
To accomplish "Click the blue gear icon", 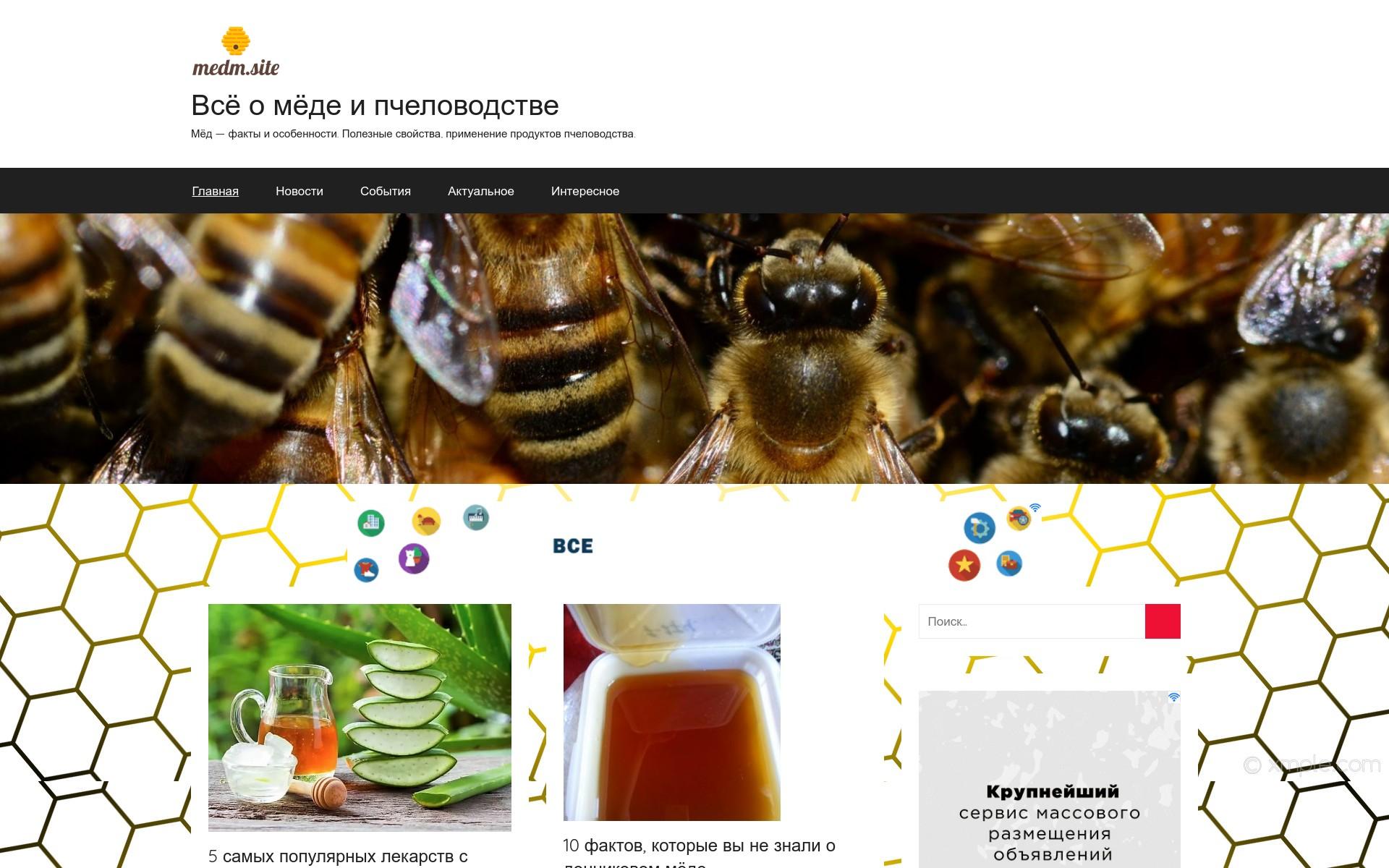I will point(980,528).
